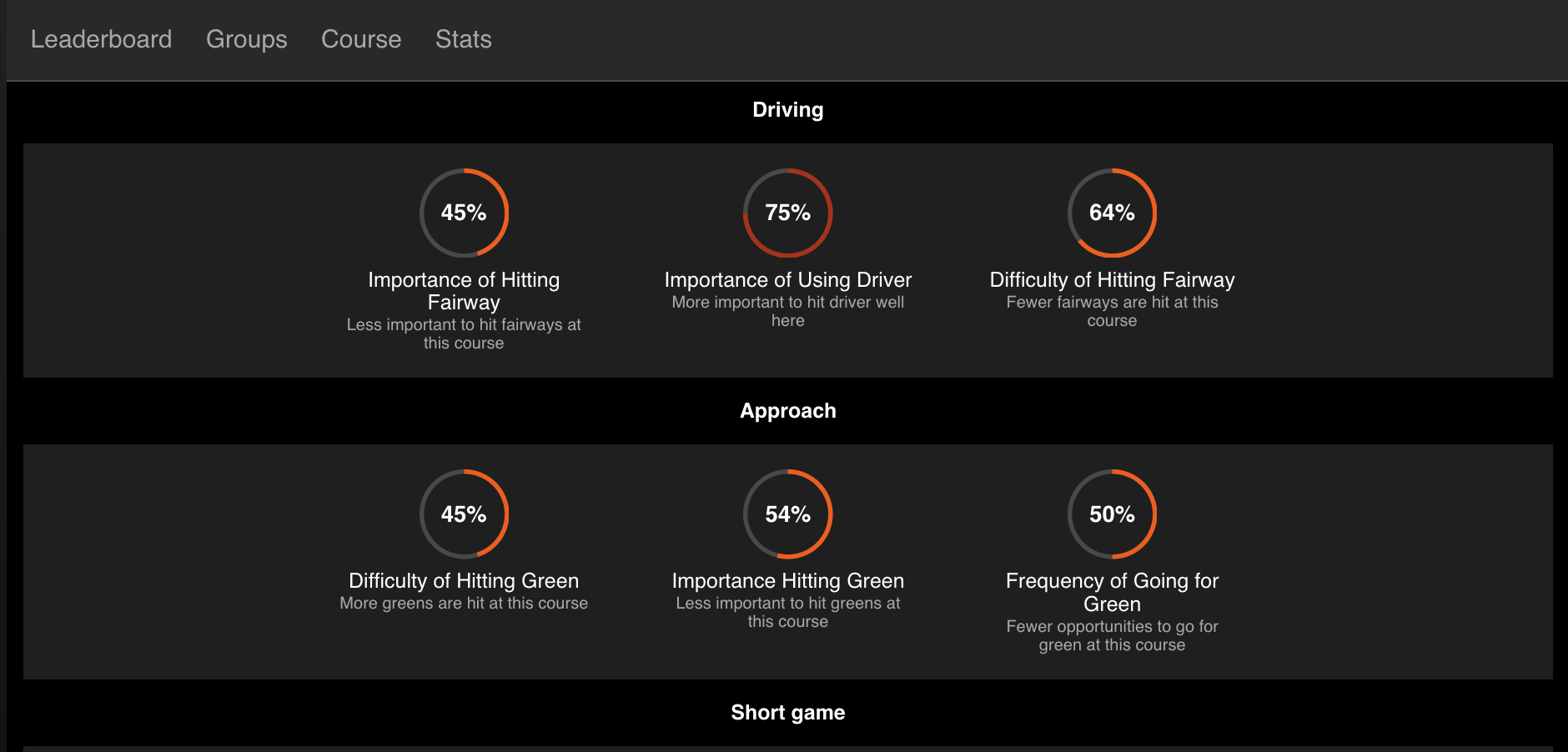Go to the Stats tab
Screen dimensions: 1568x752
pos(463,39)
